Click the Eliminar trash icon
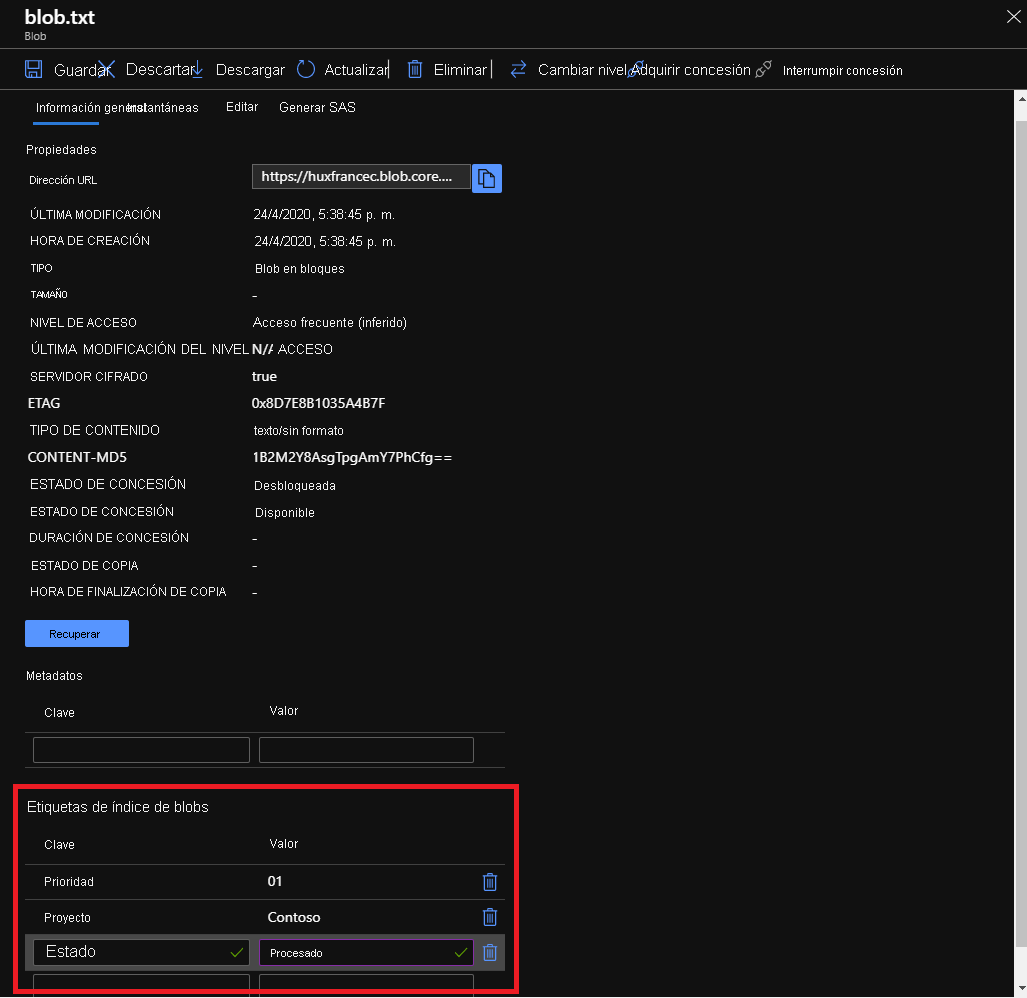The width and height of the screenshot is (1027, 998). (415, 69)
